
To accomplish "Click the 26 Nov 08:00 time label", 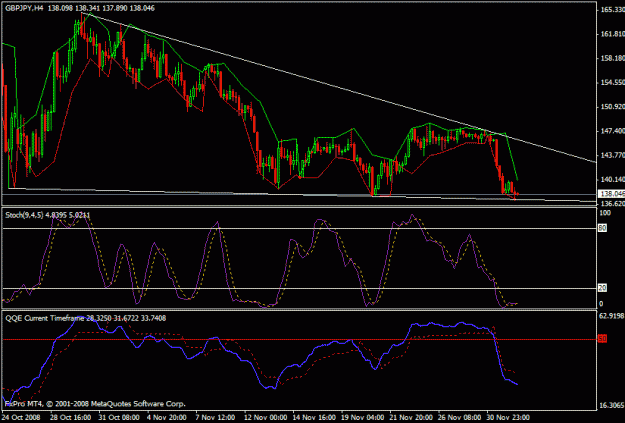I will 460,418.
